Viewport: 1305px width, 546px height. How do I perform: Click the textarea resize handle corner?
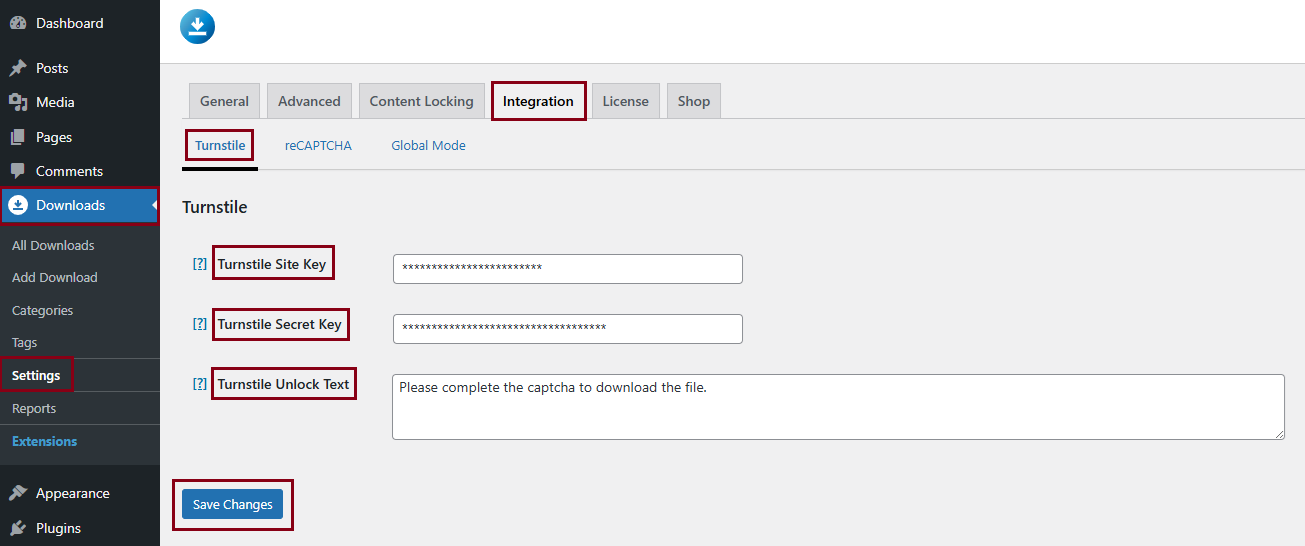point(1279,434)
